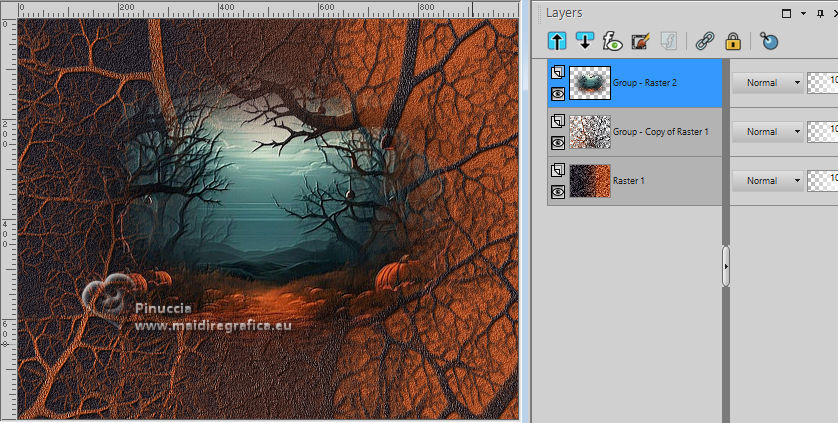Viewport: 838px width, 423px height.
Task: Pin the Layers panel with auto-hide icon
Action: point(820,14)
